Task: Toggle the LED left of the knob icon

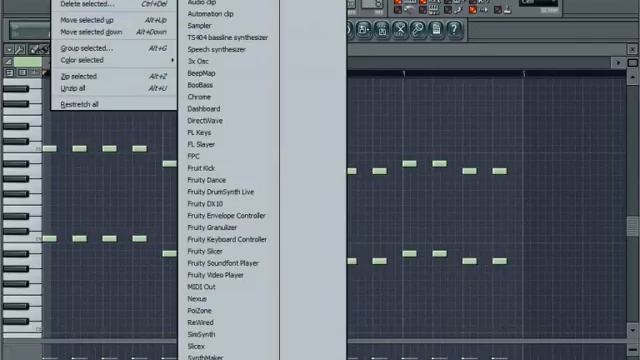Action: [398, 10]
